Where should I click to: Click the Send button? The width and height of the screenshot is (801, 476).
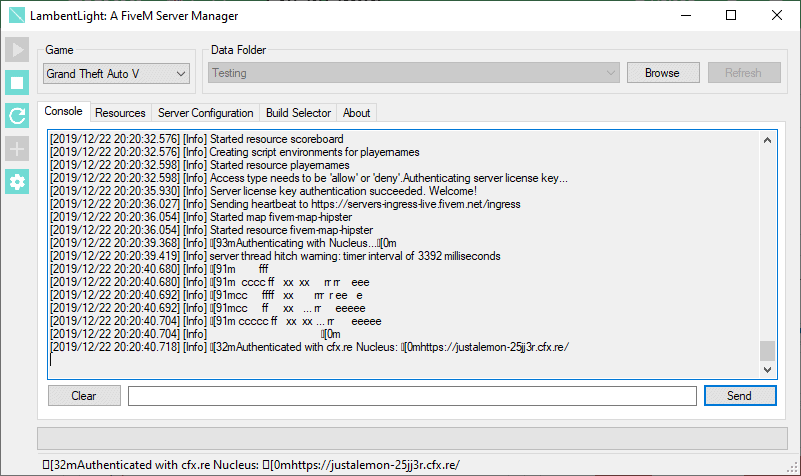(740, 396)
